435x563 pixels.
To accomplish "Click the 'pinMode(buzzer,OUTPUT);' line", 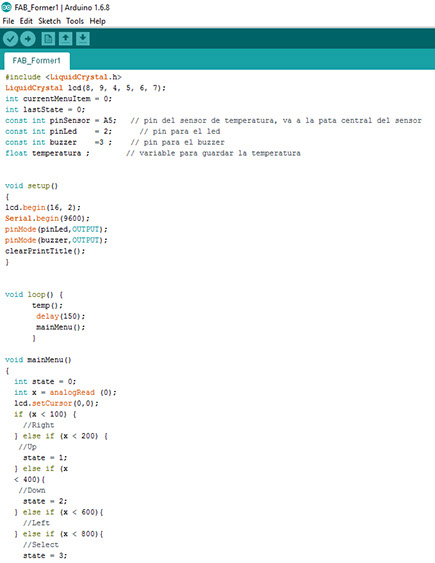I will (x=56, y=240).
